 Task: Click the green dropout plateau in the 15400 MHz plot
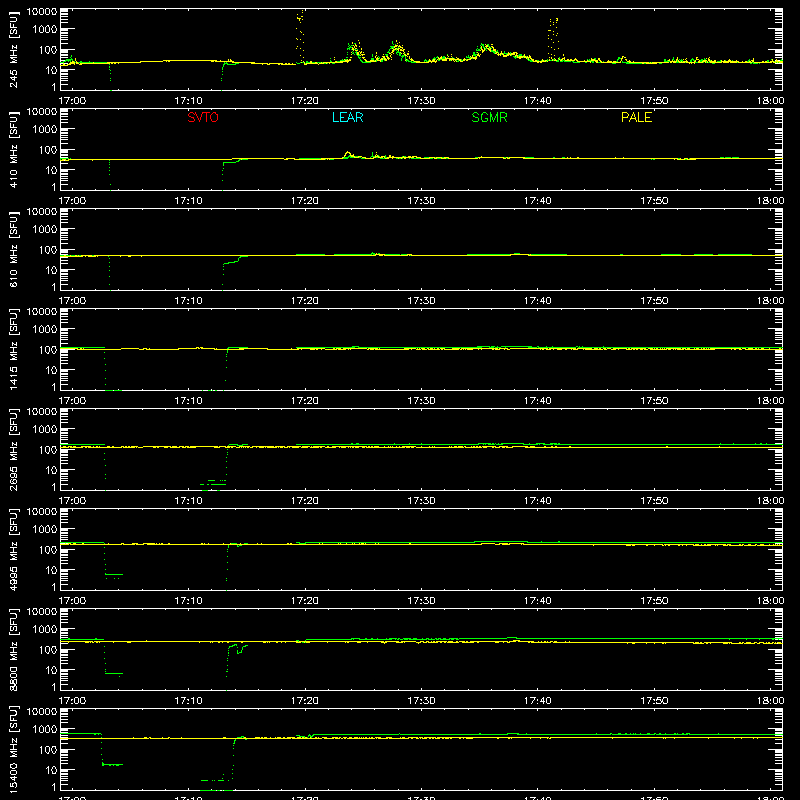pos(113,764)
